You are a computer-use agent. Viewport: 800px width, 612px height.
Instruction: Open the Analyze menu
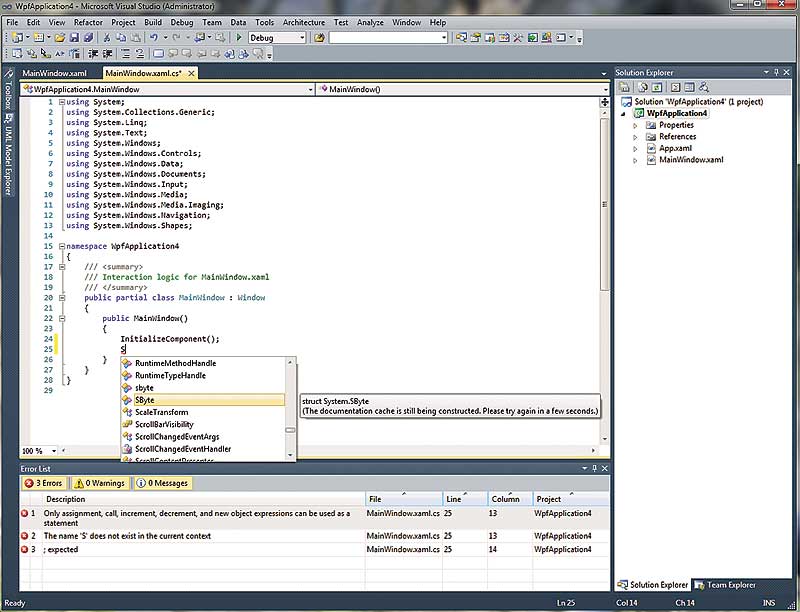point(370,22)
